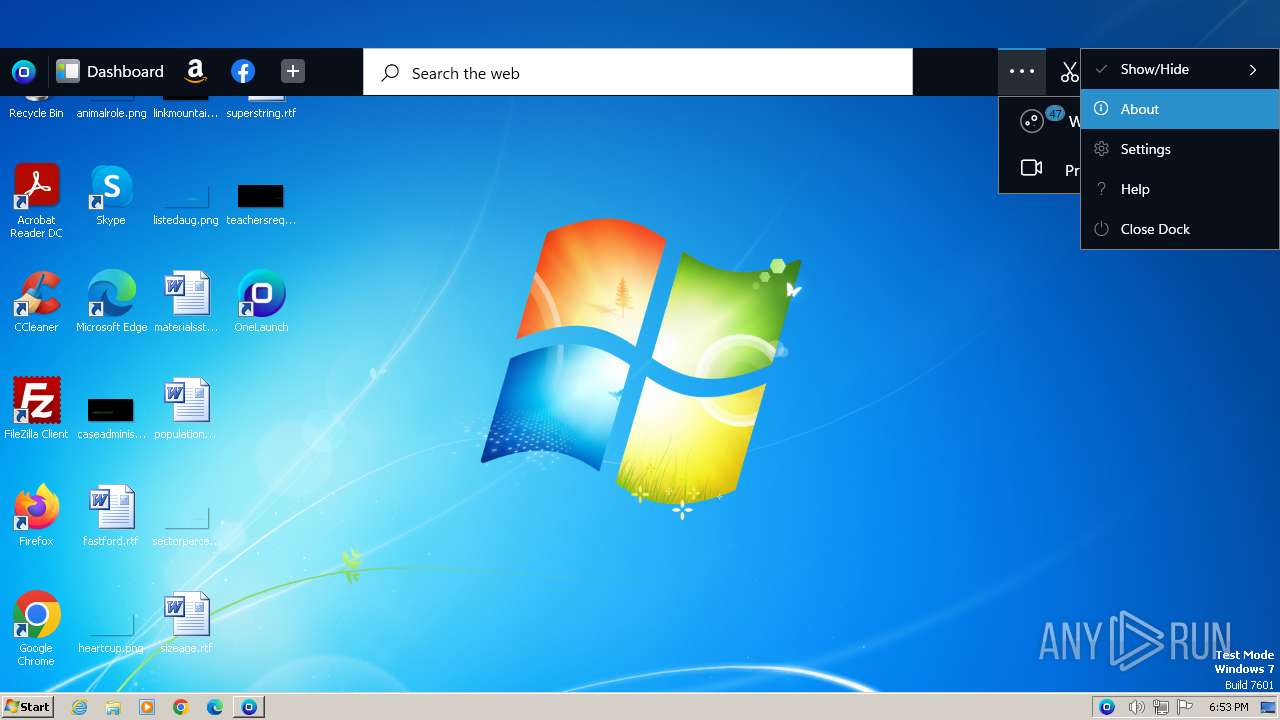The height and width of the screenshot is (720, 1280).
Task: Select the sectorperce file label
Action: pyautogui.click(x=186, y=541)
